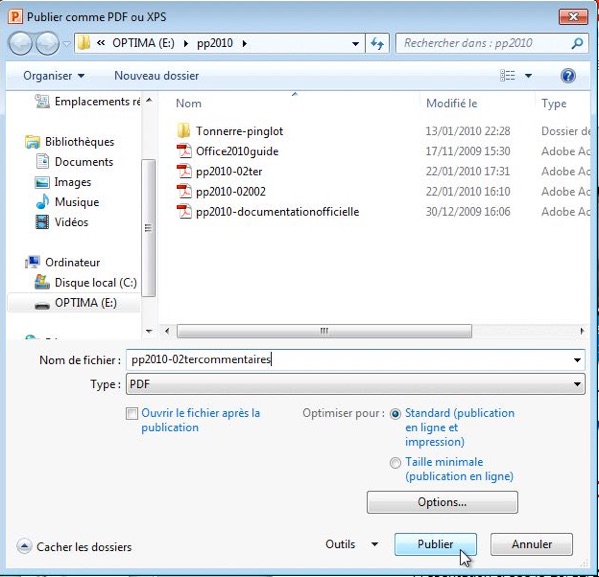Select Standard optimization radio button
This screenshot has width=599, height=577.
(x=395, y=414)
